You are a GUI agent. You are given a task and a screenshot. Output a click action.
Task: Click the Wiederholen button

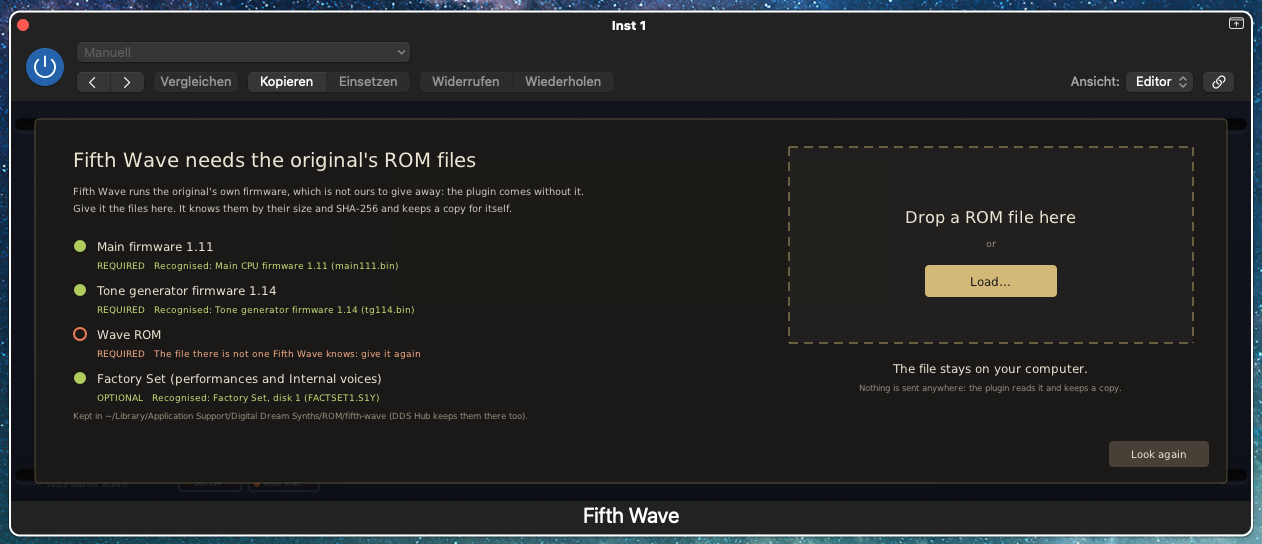(x=563, y=82)
